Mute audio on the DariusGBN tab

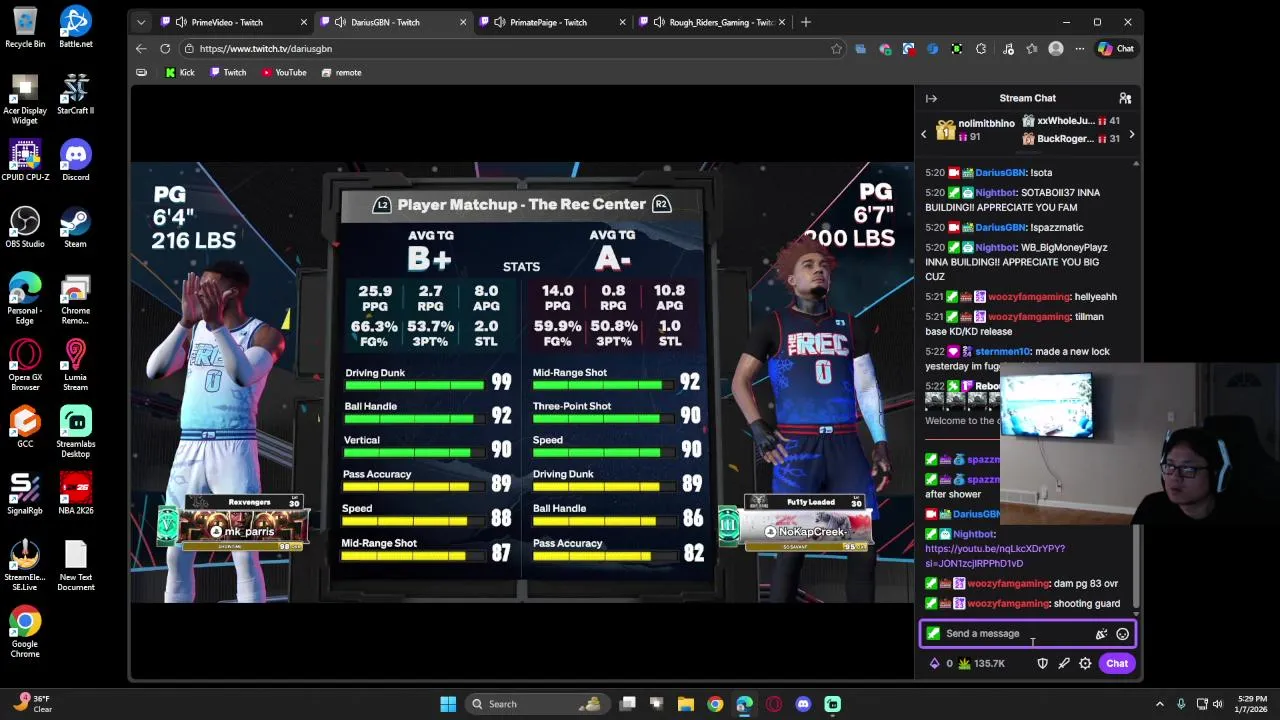pyautogui.click(x=340, y=22)
